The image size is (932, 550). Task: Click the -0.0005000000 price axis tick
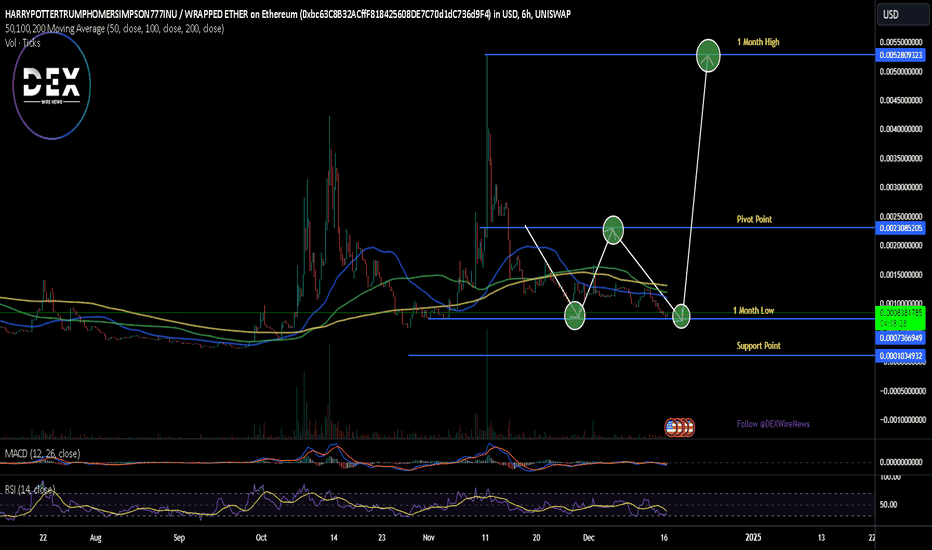(x=901, y=391)
